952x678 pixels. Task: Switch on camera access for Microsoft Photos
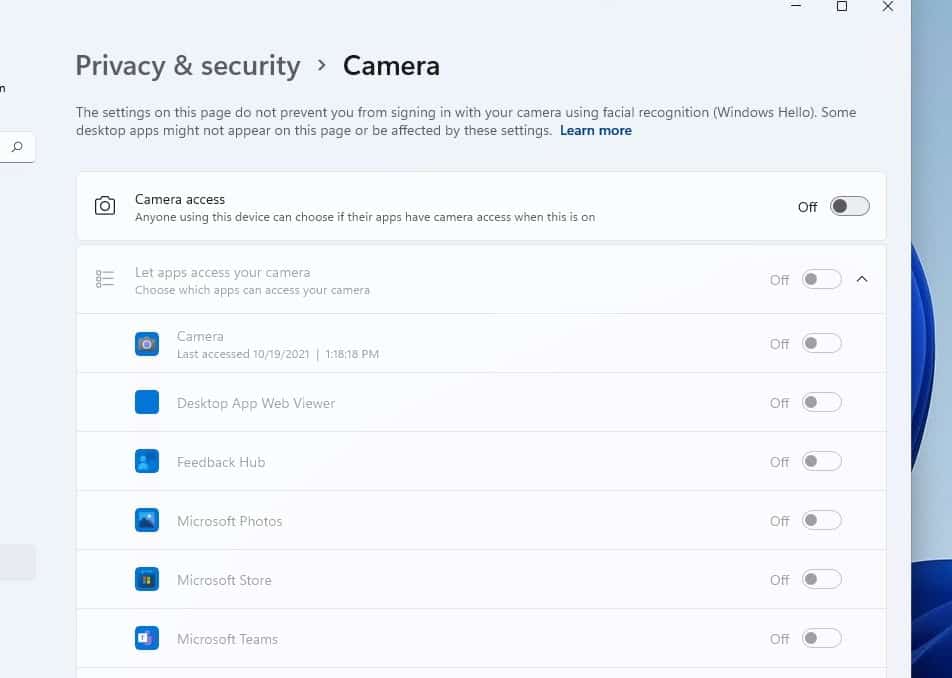pyautogui.click(x=822, y=520)
